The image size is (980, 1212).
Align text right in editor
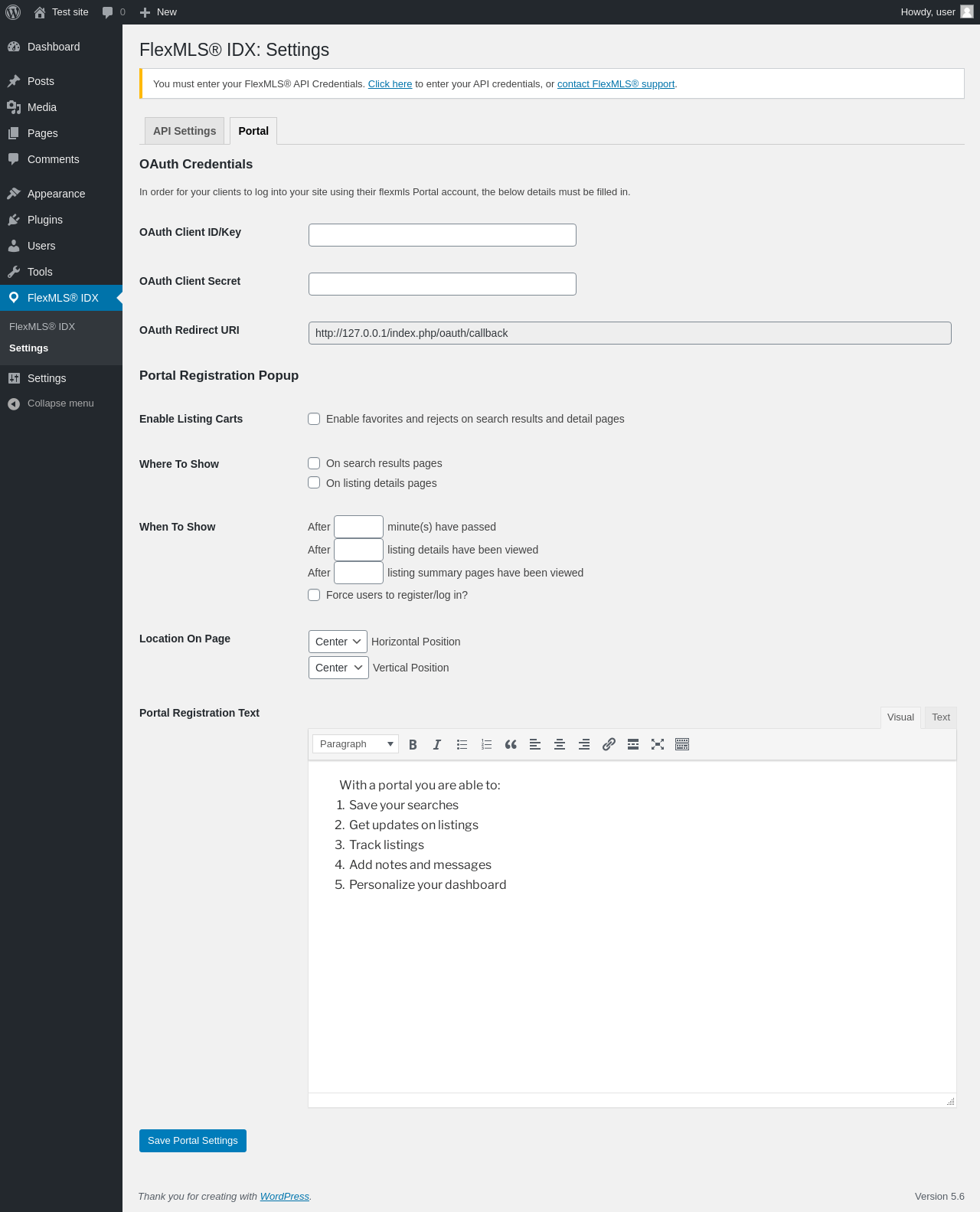tap(584, 744)
